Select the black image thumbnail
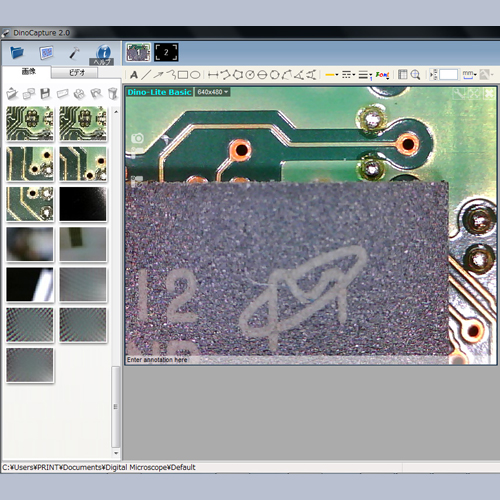 click(83, 204)
